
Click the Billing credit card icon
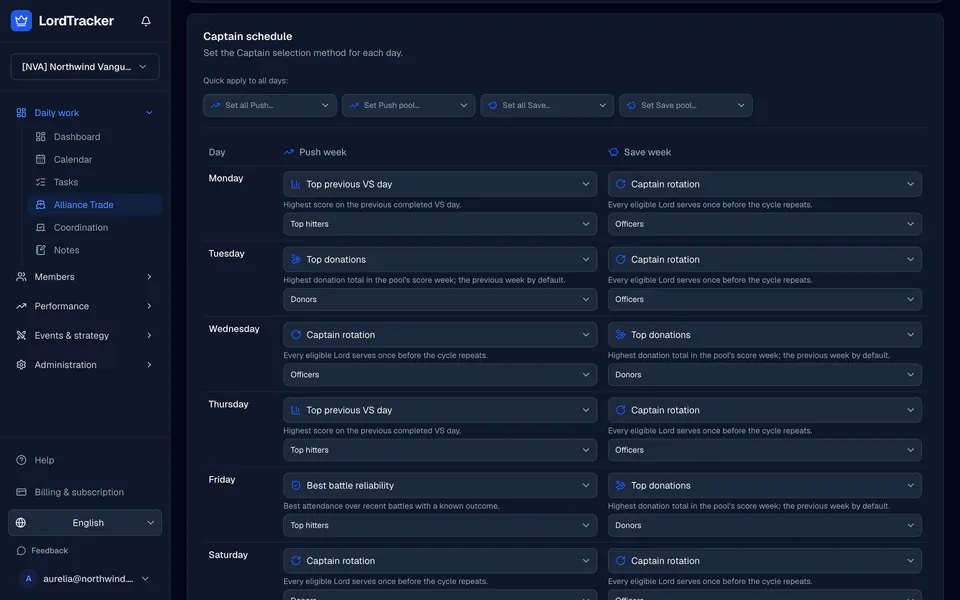click(21, 492)
